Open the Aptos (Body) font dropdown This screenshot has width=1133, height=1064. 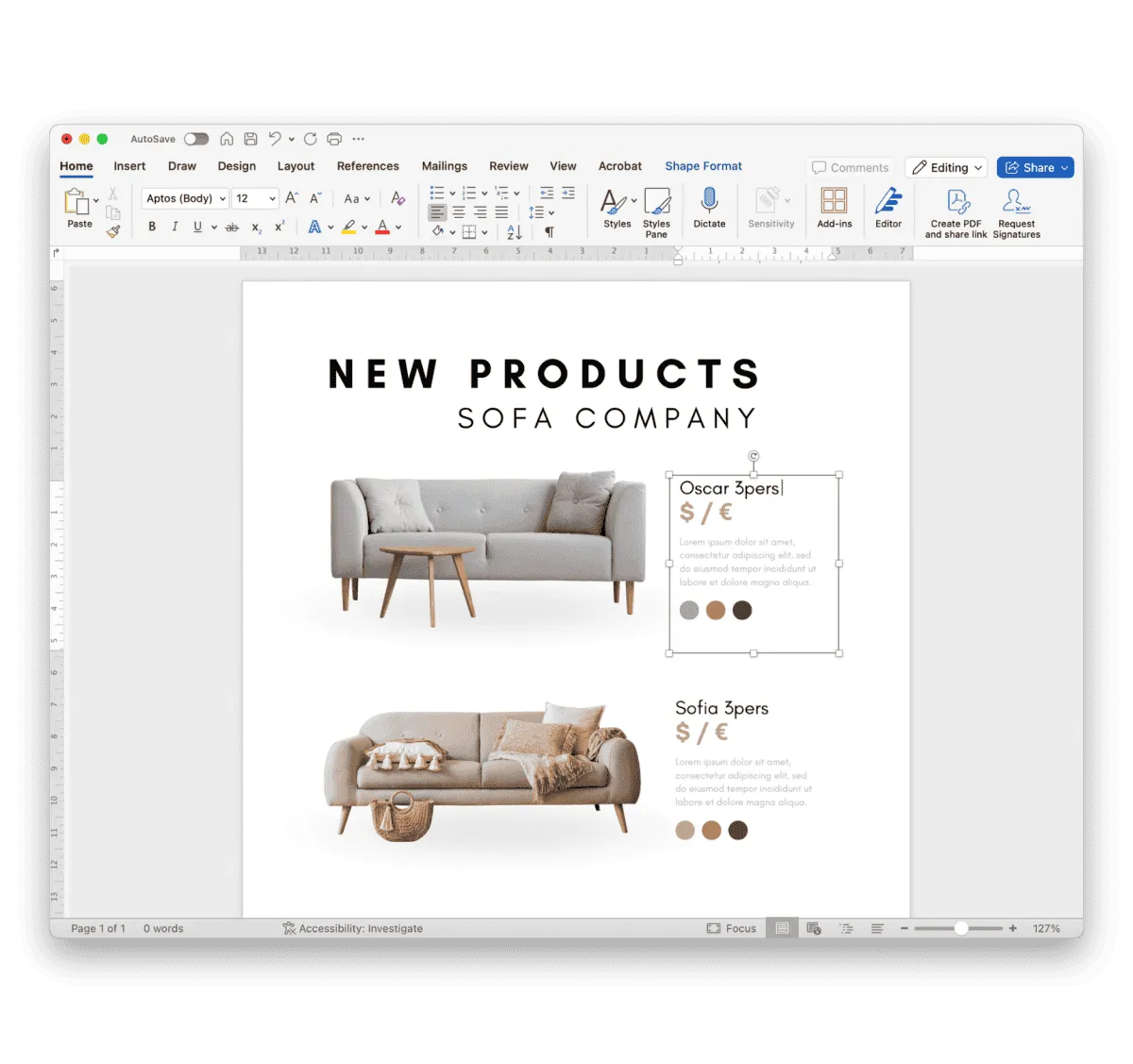coord(186,198)
